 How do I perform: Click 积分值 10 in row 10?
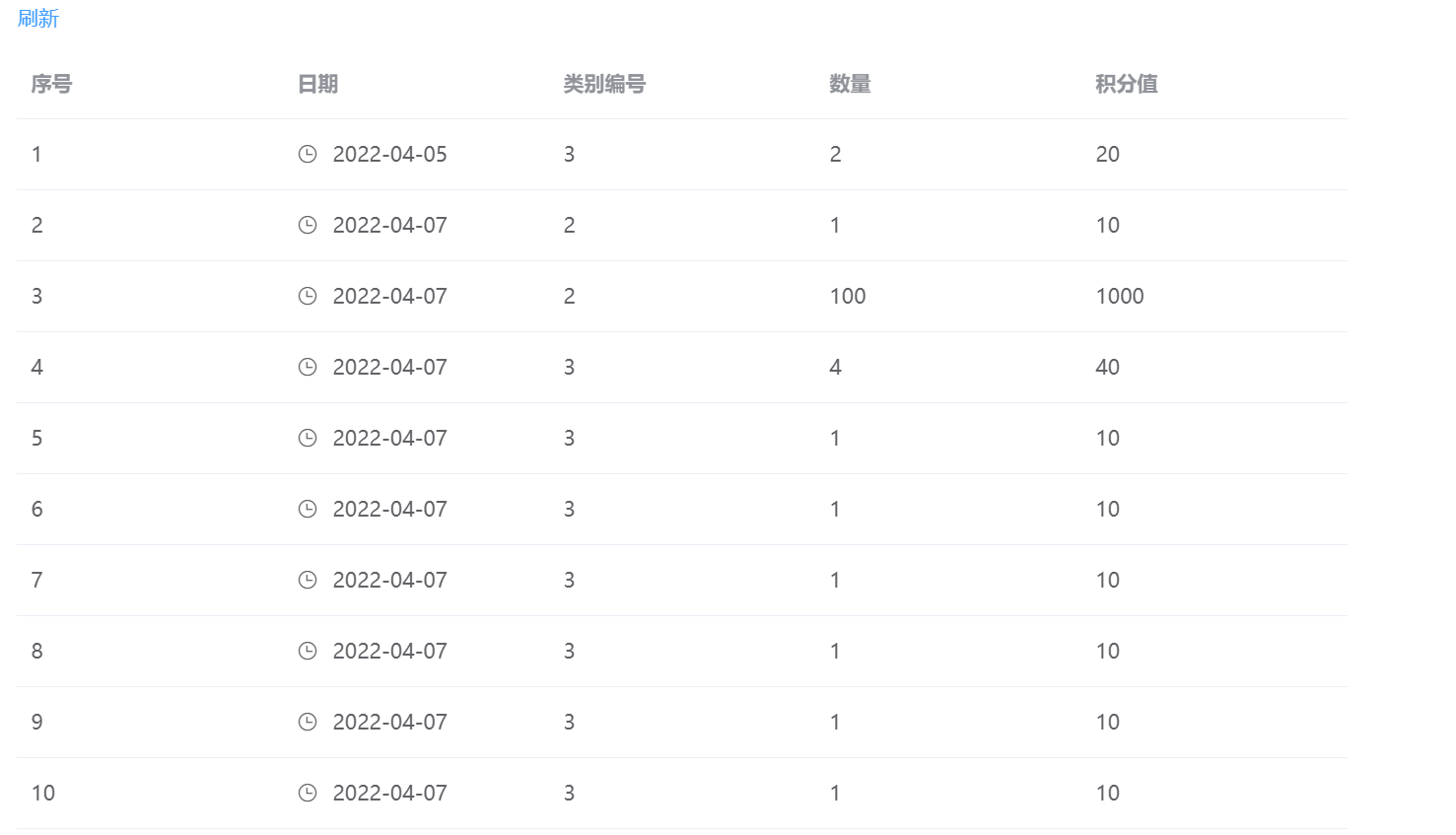coord(1108,793)
